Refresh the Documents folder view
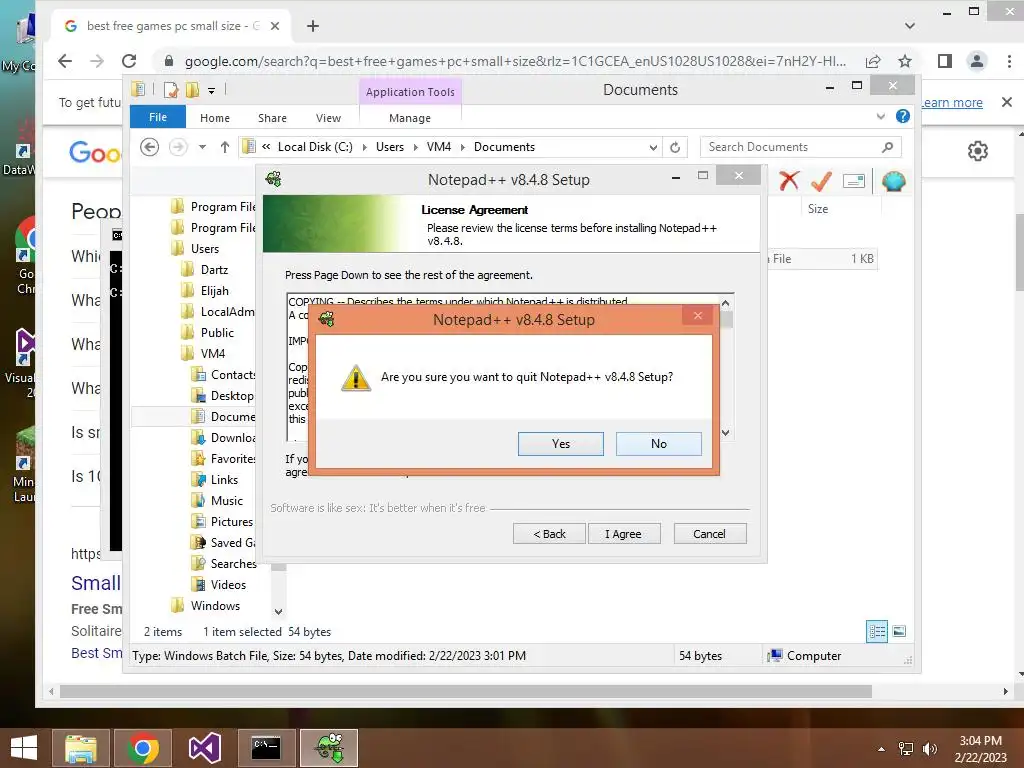Viewport: 1024px width, 768px height. (x=675, y=147)
